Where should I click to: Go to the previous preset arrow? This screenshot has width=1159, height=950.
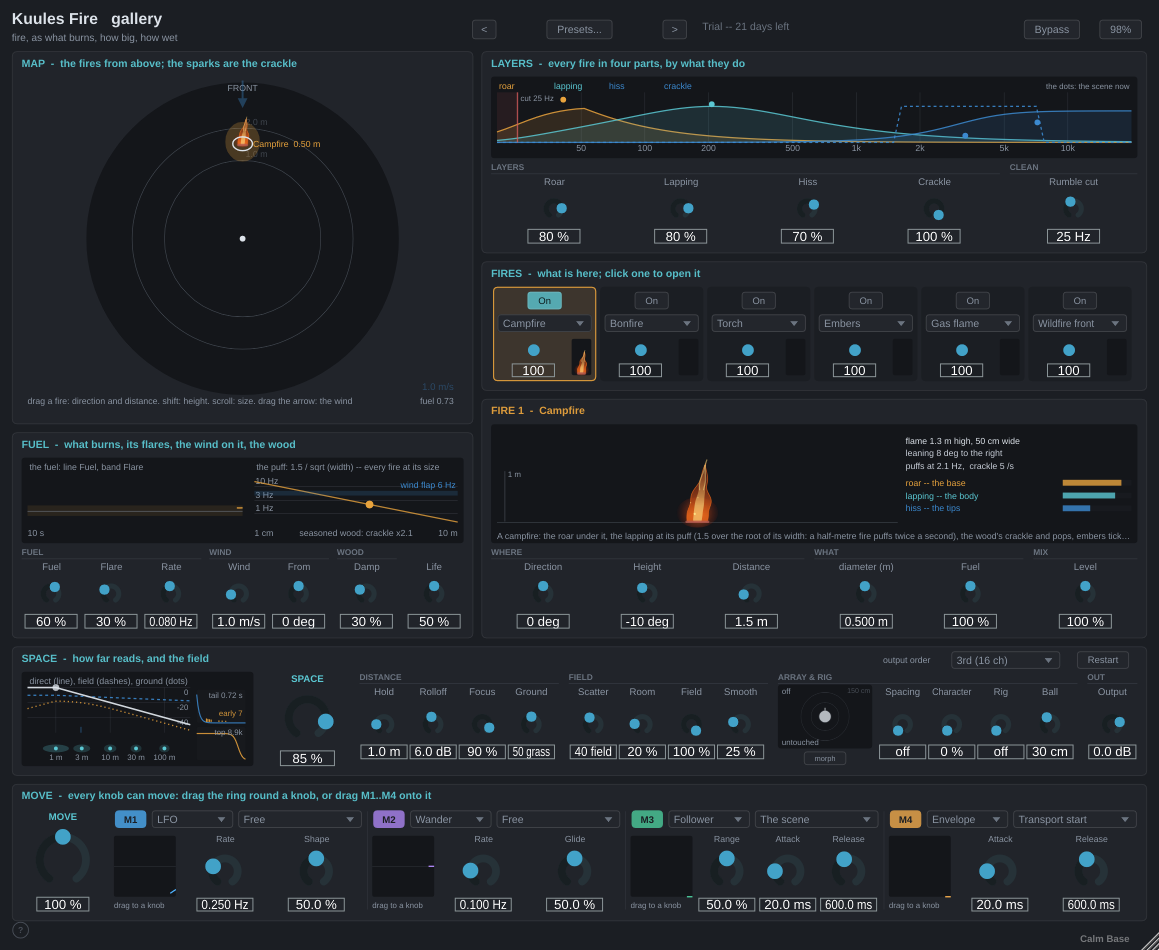point(484,30)
